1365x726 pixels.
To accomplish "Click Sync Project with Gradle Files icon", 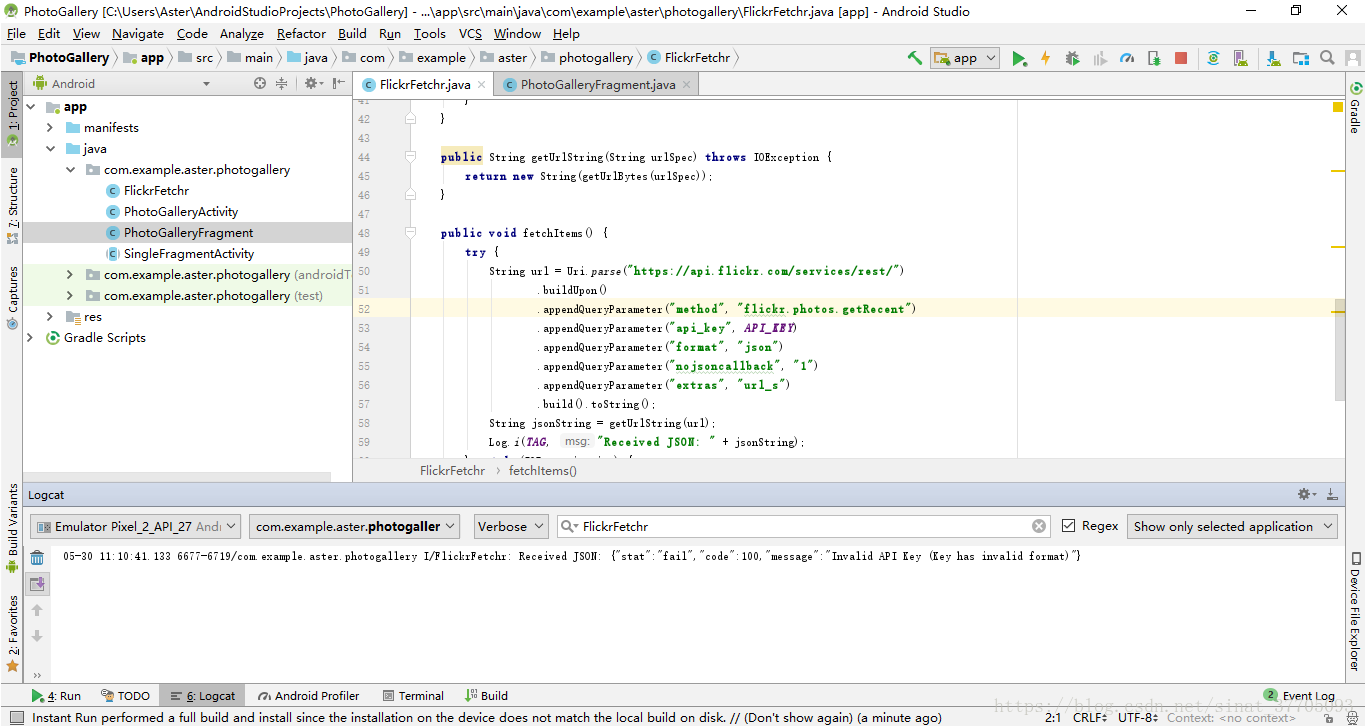I will tap(1213, 58).
